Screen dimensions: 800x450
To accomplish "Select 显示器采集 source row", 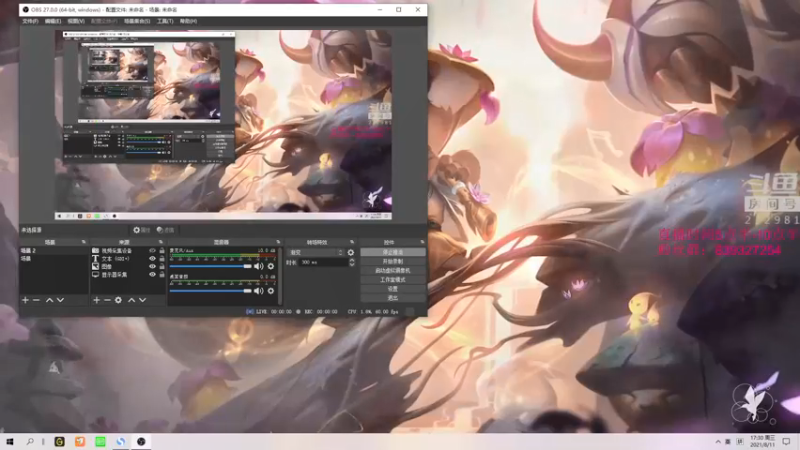I will point(129,274).
